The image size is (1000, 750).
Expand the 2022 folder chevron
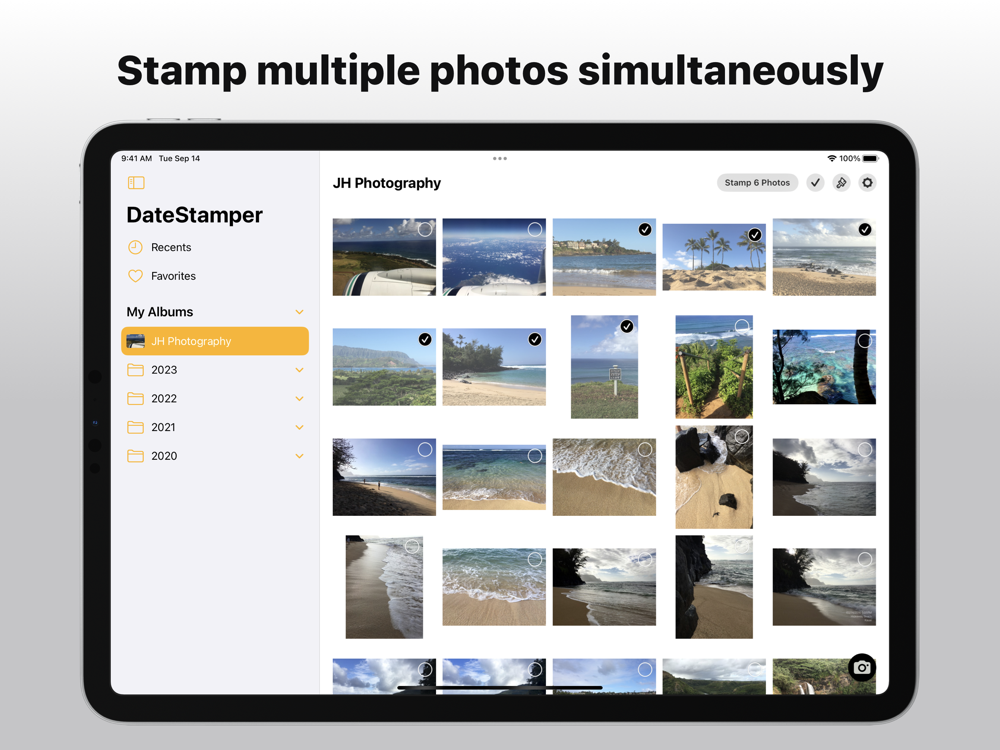point(299,399)
